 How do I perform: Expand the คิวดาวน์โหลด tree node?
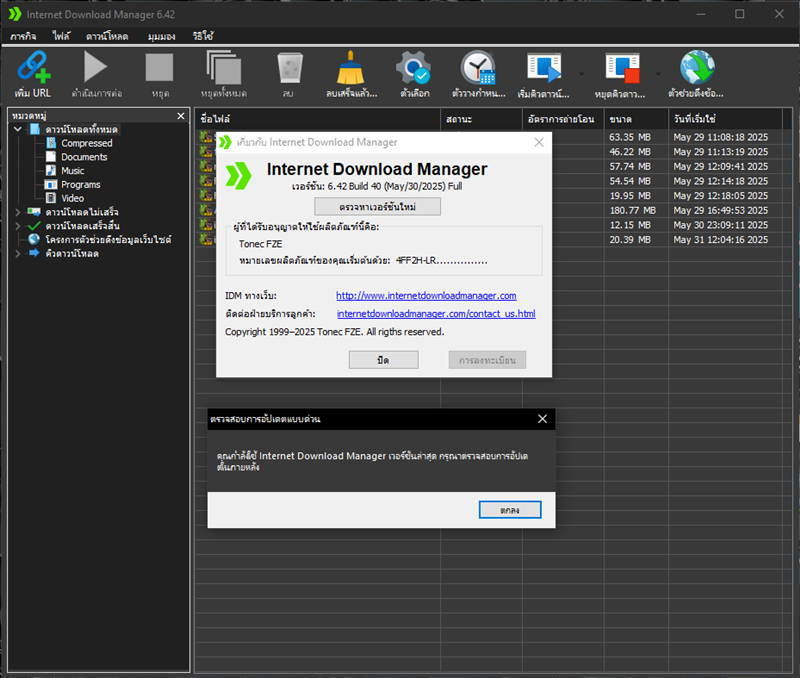[18, 253]
